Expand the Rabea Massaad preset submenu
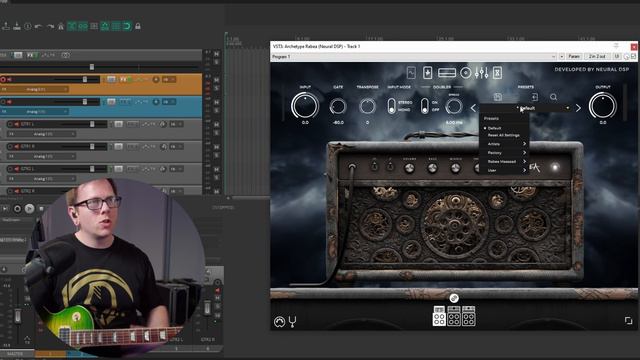The width and height of the screenshot is (640, 360). click(504, 162)
